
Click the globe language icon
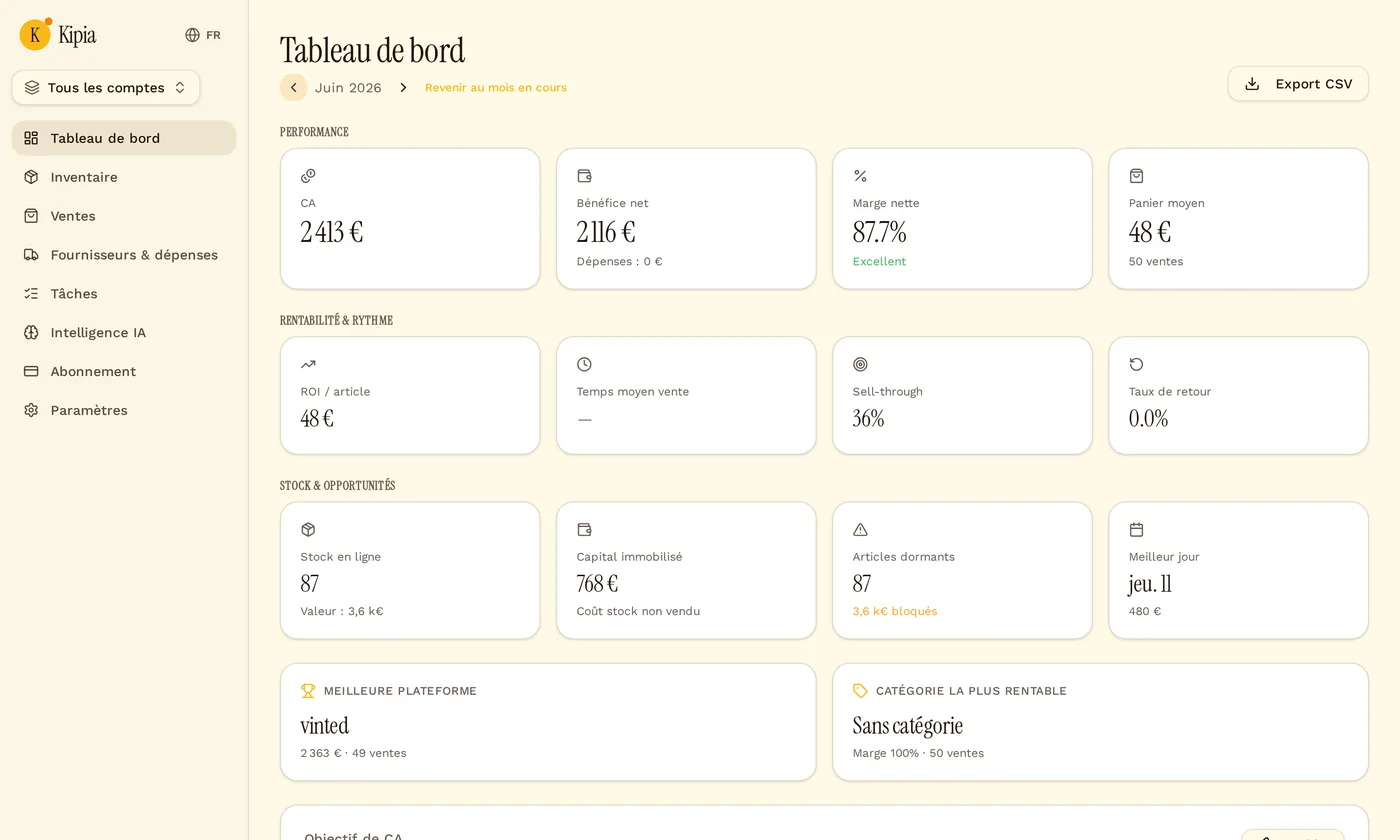pyautogui.click(x=193, y=35)
